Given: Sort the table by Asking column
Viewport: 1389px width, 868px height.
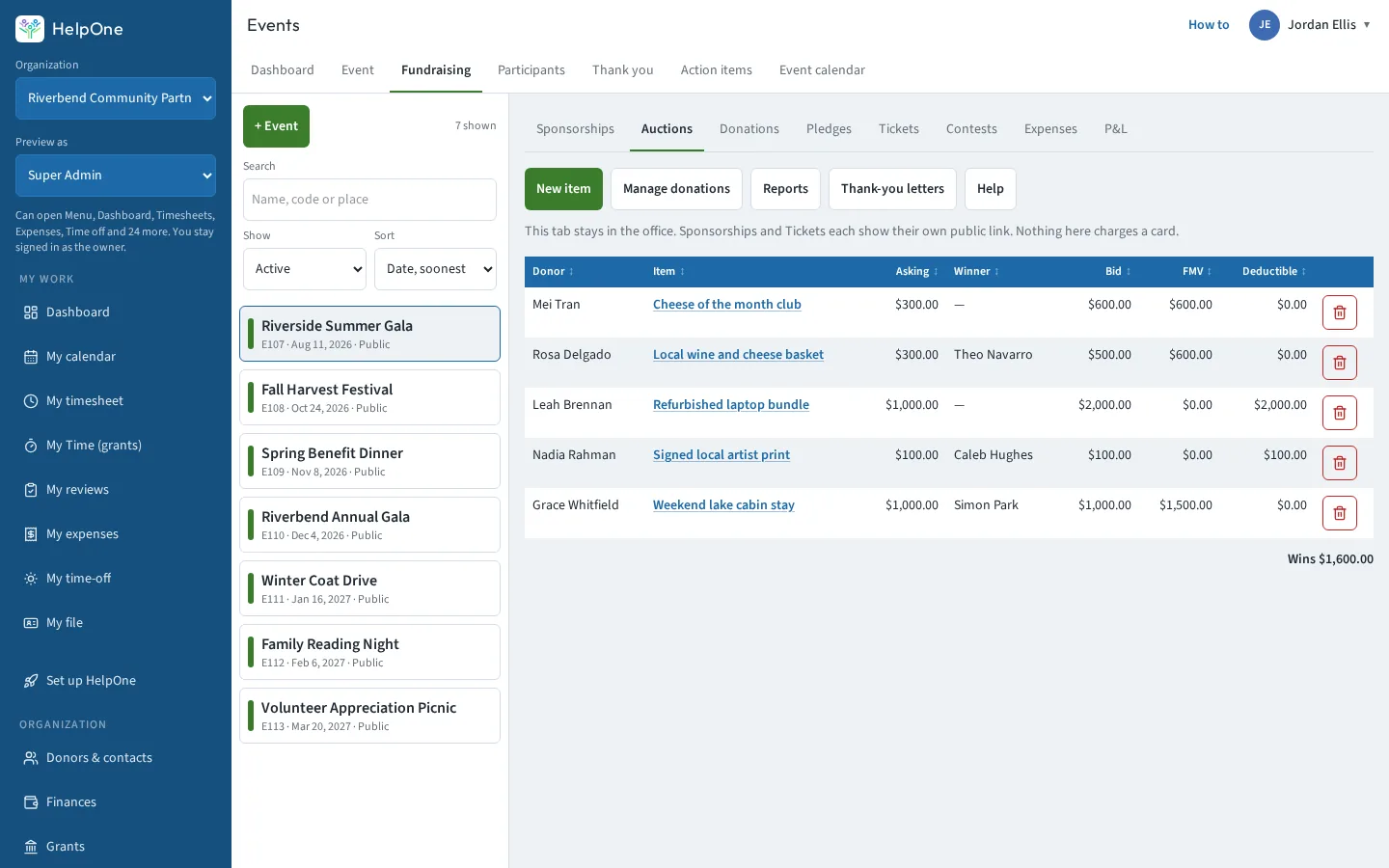Looking at the screenshot, I should (x=916, y=272).
